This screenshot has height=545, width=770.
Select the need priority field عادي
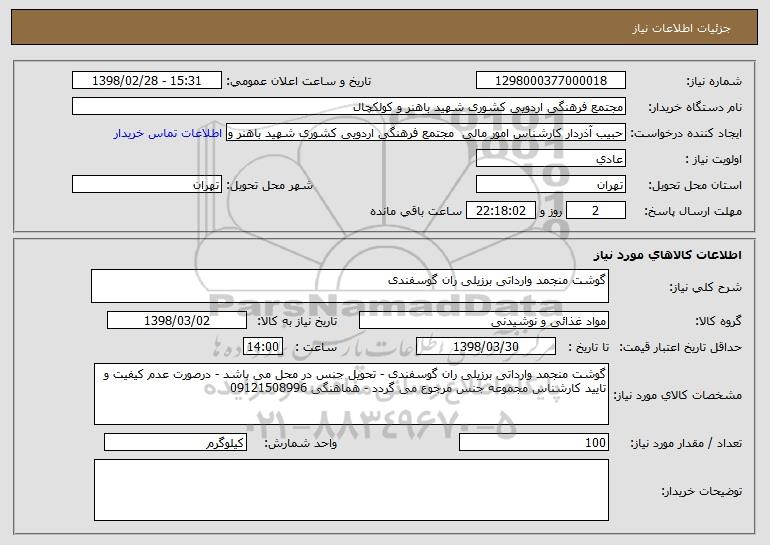pyautogui.click(x=550, y=159)
